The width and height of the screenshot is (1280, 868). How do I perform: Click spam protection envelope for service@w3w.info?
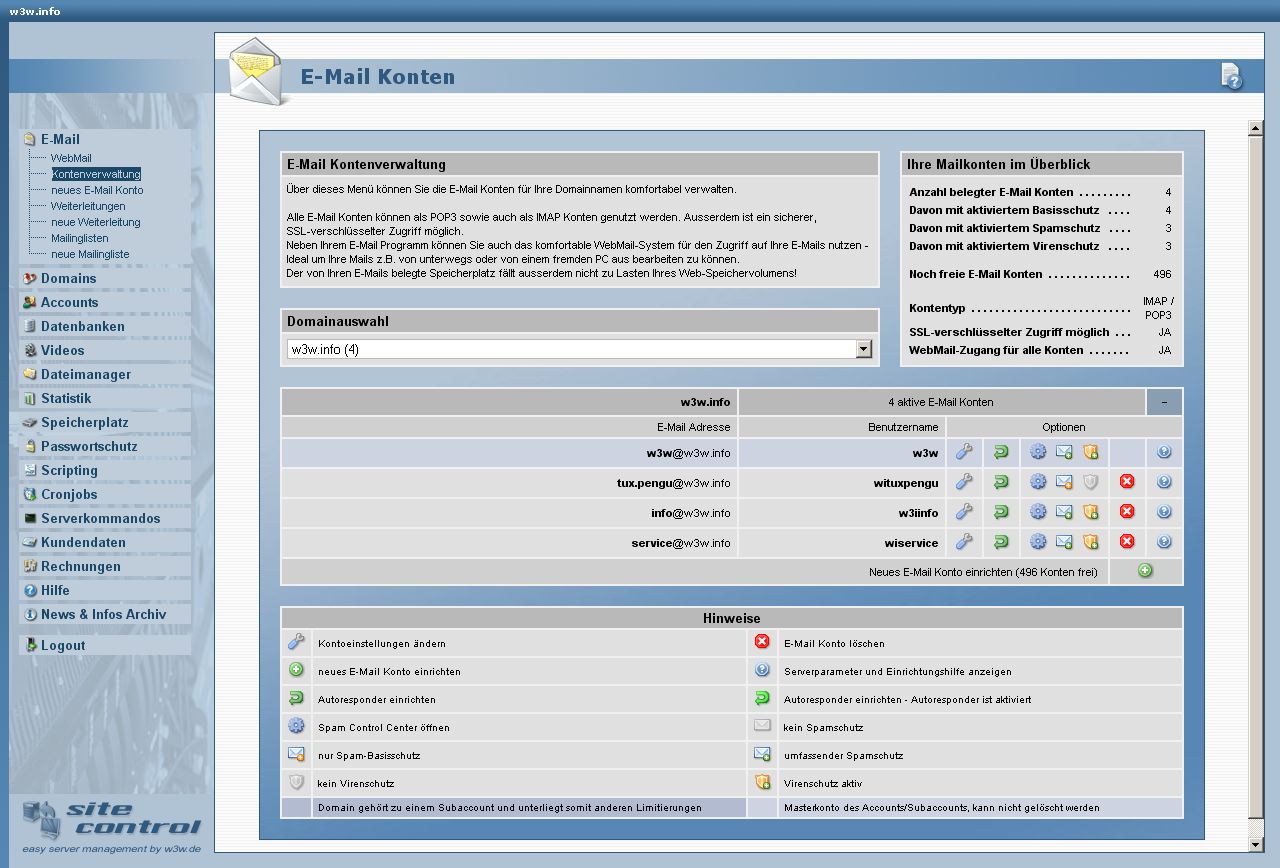(1064, 542)
